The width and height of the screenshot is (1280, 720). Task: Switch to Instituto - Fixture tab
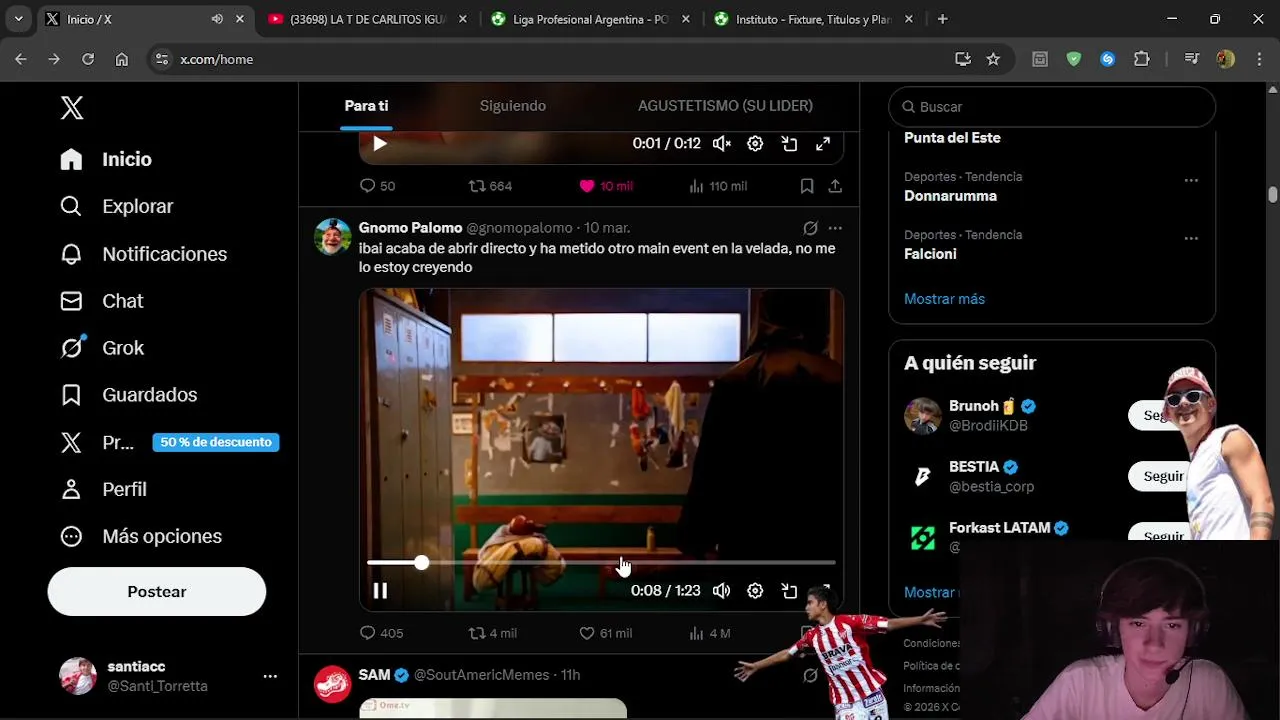814,19
